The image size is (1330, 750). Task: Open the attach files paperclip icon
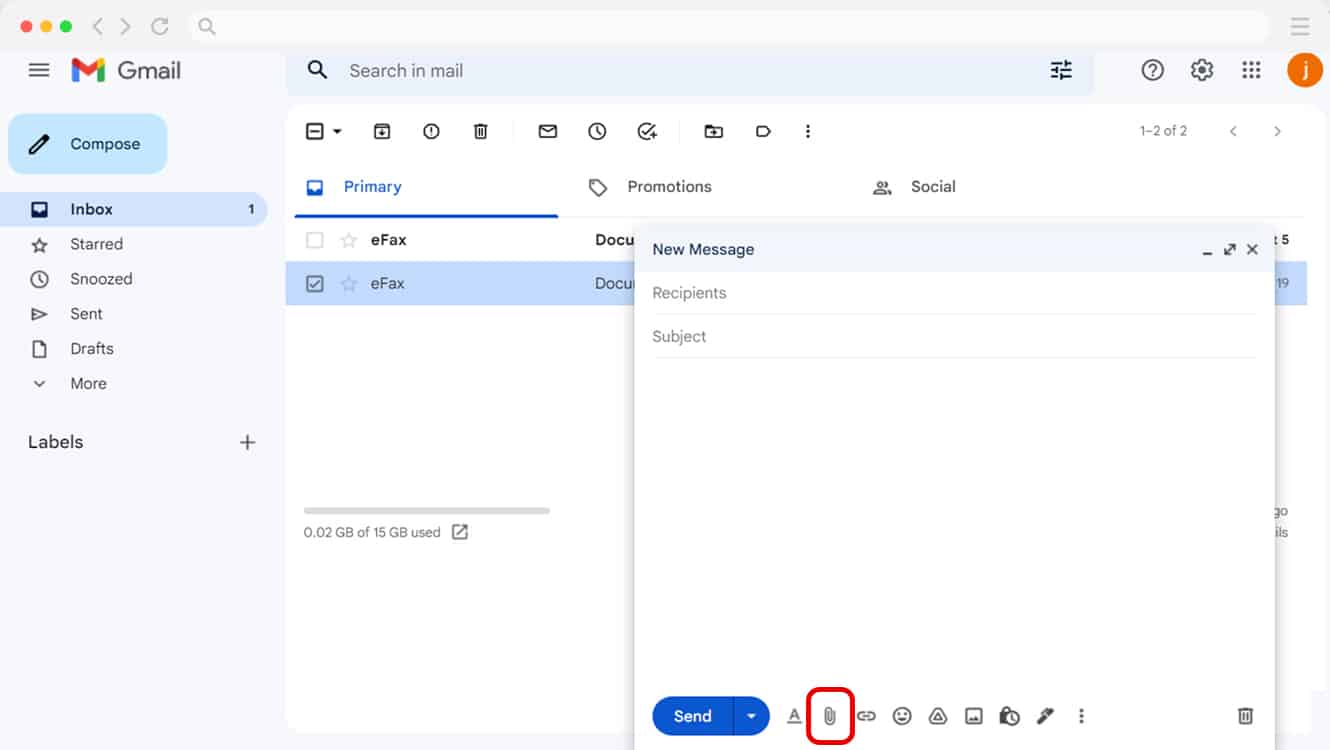pyautogui.click(x=829, y=716)
